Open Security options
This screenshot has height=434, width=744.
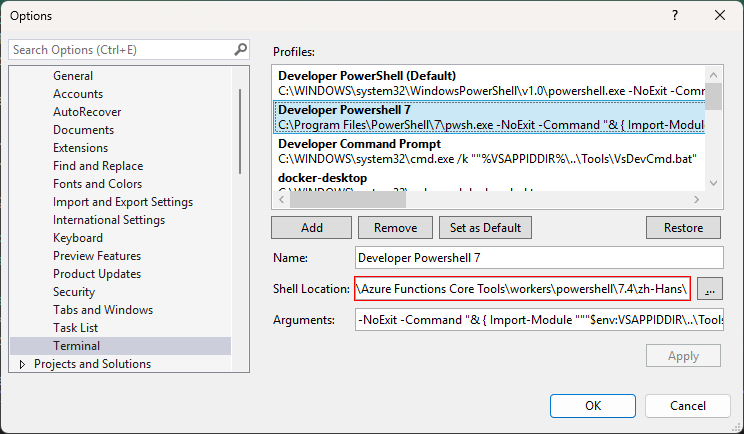[74, 292]
